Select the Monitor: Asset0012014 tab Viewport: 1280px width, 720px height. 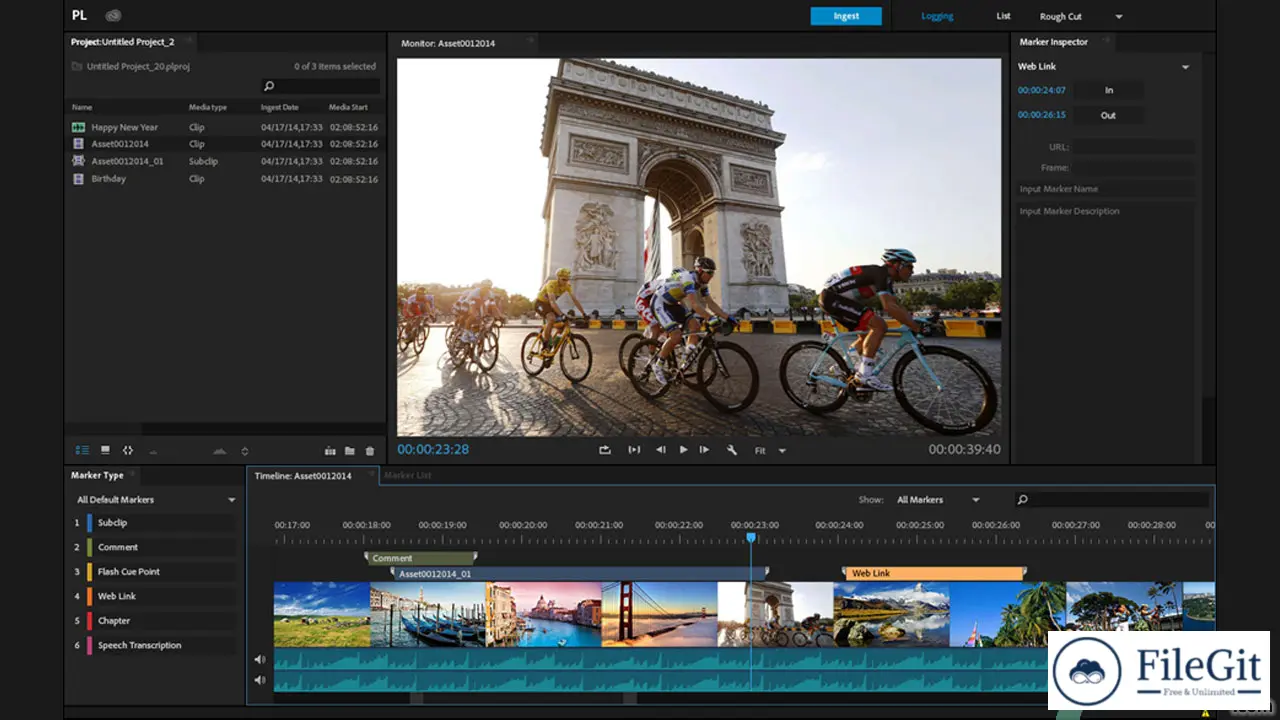(448, 43)
